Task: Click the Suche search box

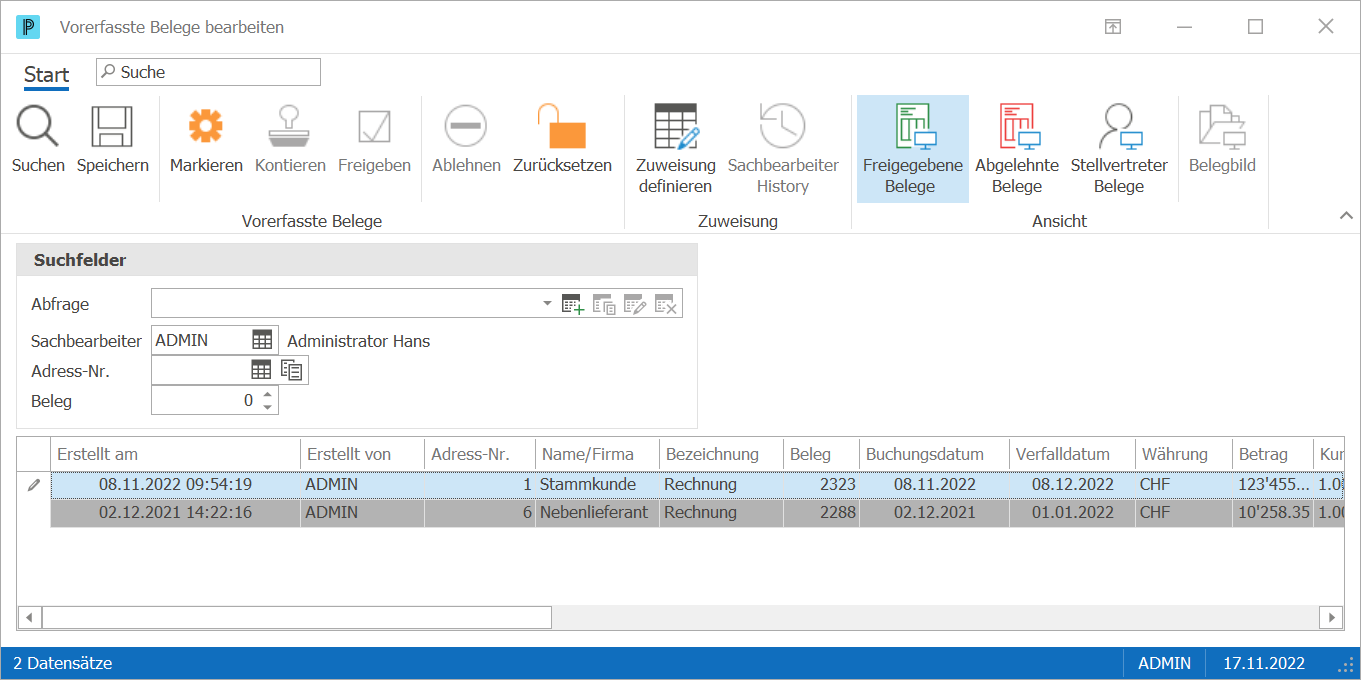Action: (208, 72)
